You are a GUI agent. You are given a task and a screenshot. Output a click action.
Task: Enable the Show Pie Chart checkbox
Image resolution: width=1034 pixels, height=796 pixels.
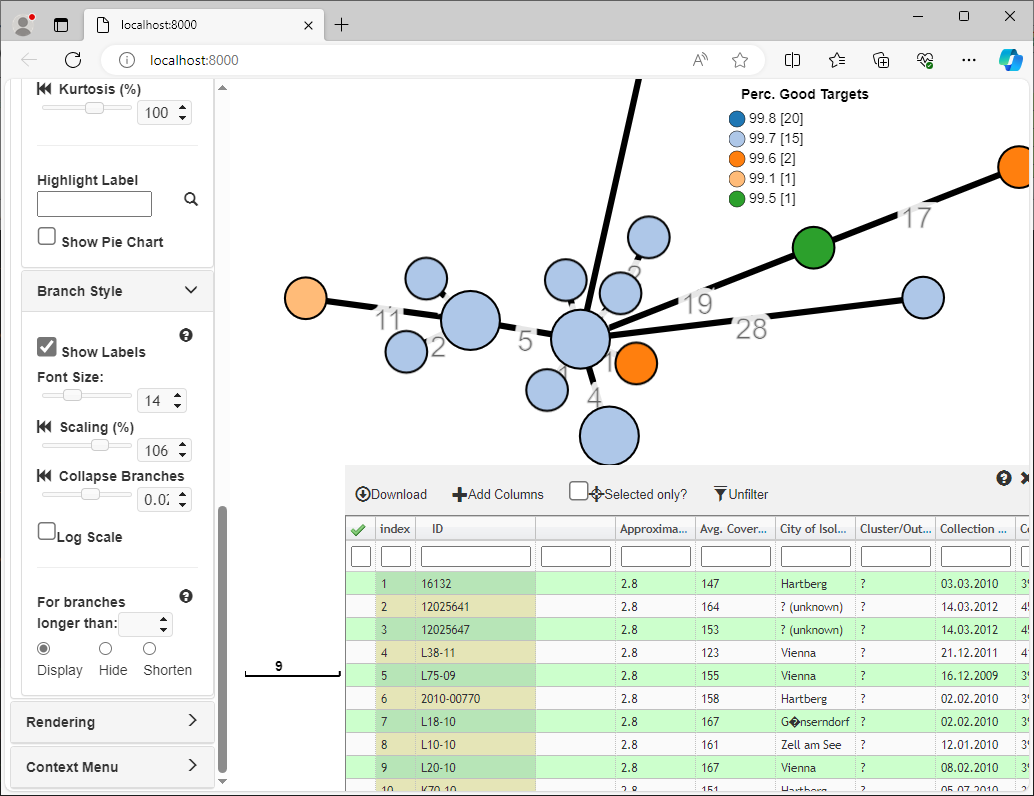click(47, 237)
